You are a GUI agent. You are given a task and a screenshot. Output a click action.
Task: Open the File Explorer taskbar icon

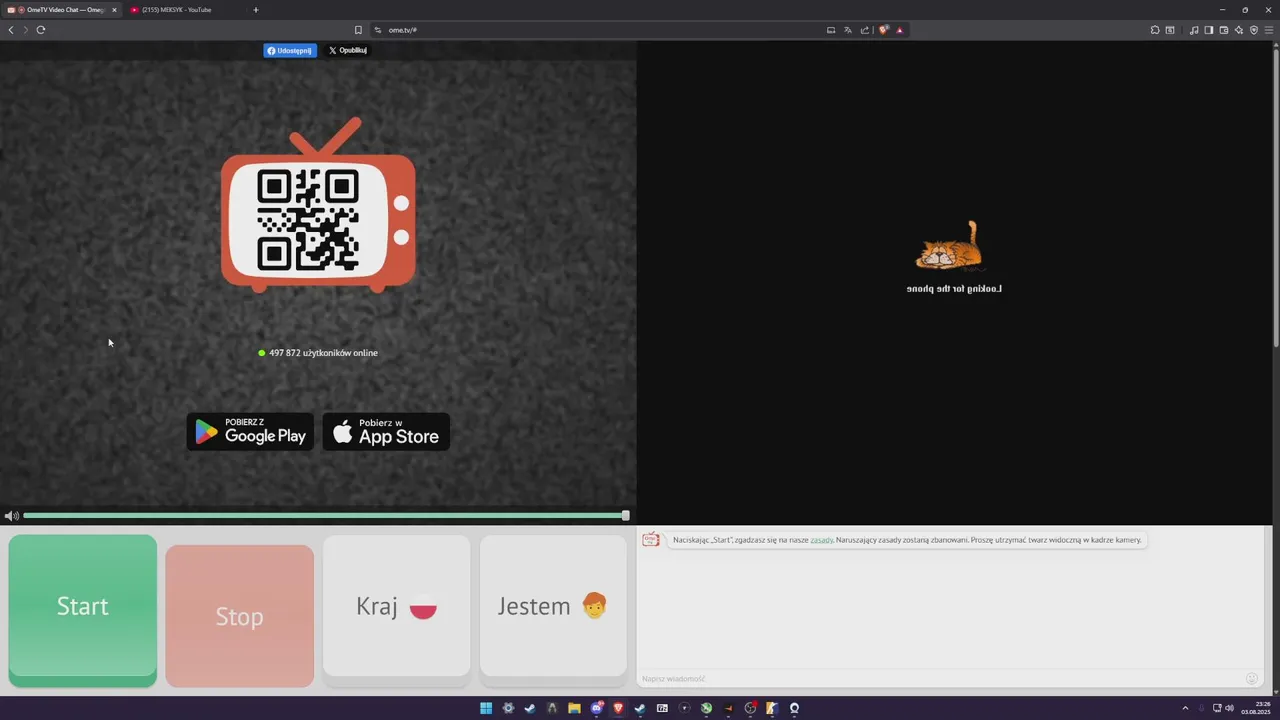click(x=574, y=708)
